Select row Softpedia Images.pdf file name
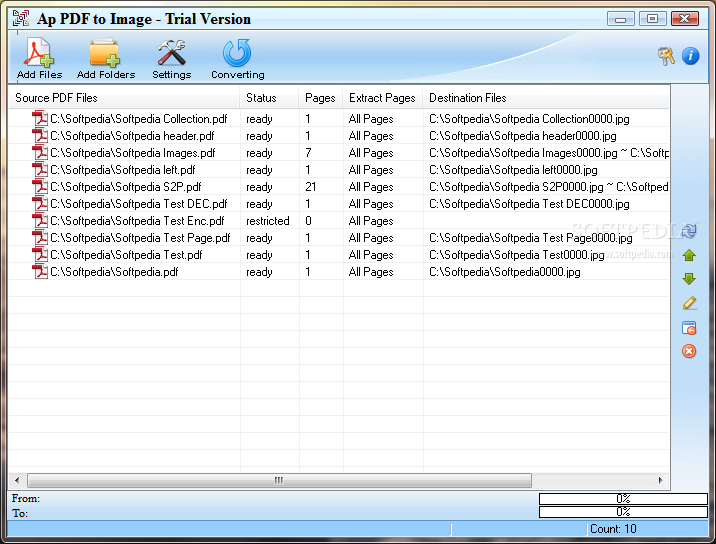Screen dimensions: 716x544 pos(133,153)
